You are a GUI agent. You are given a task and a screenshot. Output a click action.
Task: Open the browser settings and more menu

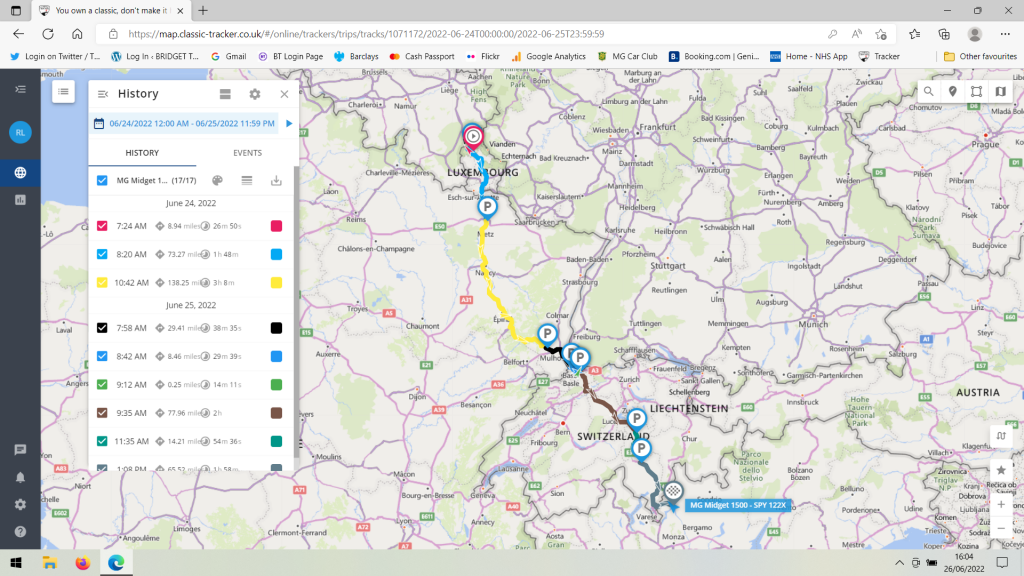pyautogui.click(x=1005, y=34)
